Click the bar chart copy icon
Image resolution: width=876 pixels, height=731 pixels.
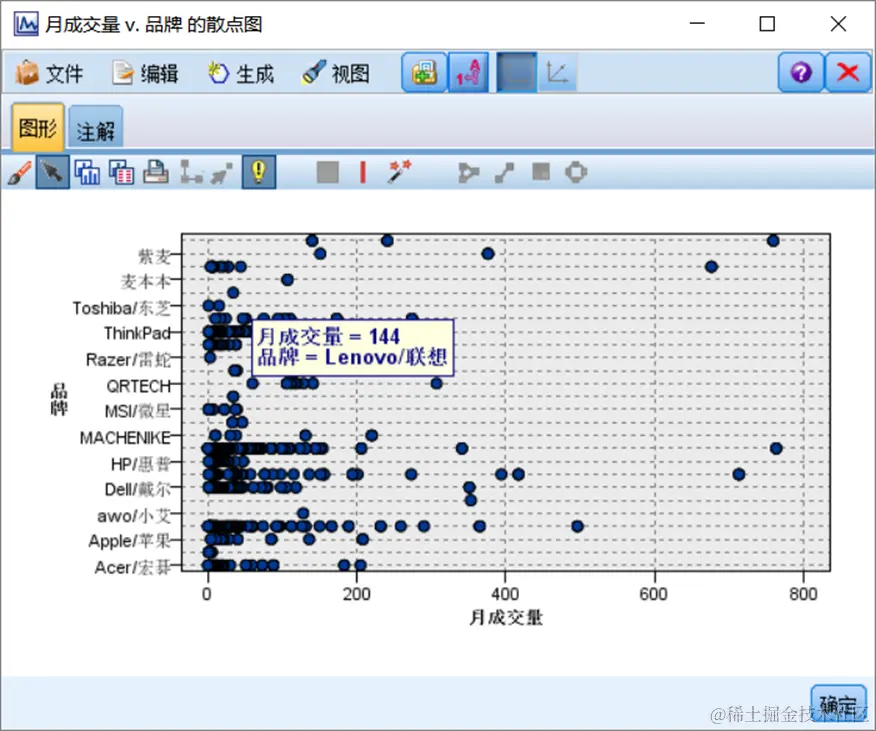87,173
